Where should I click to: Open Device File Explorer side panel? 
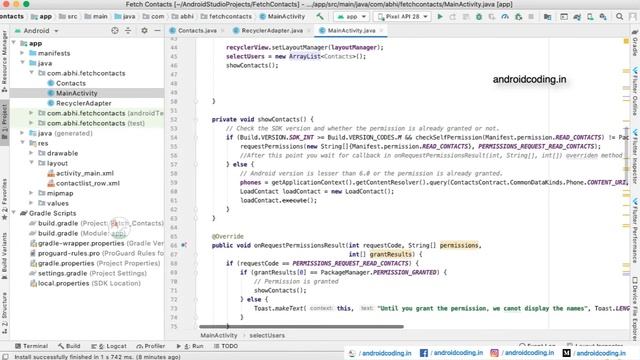click(x=635, y=309)
